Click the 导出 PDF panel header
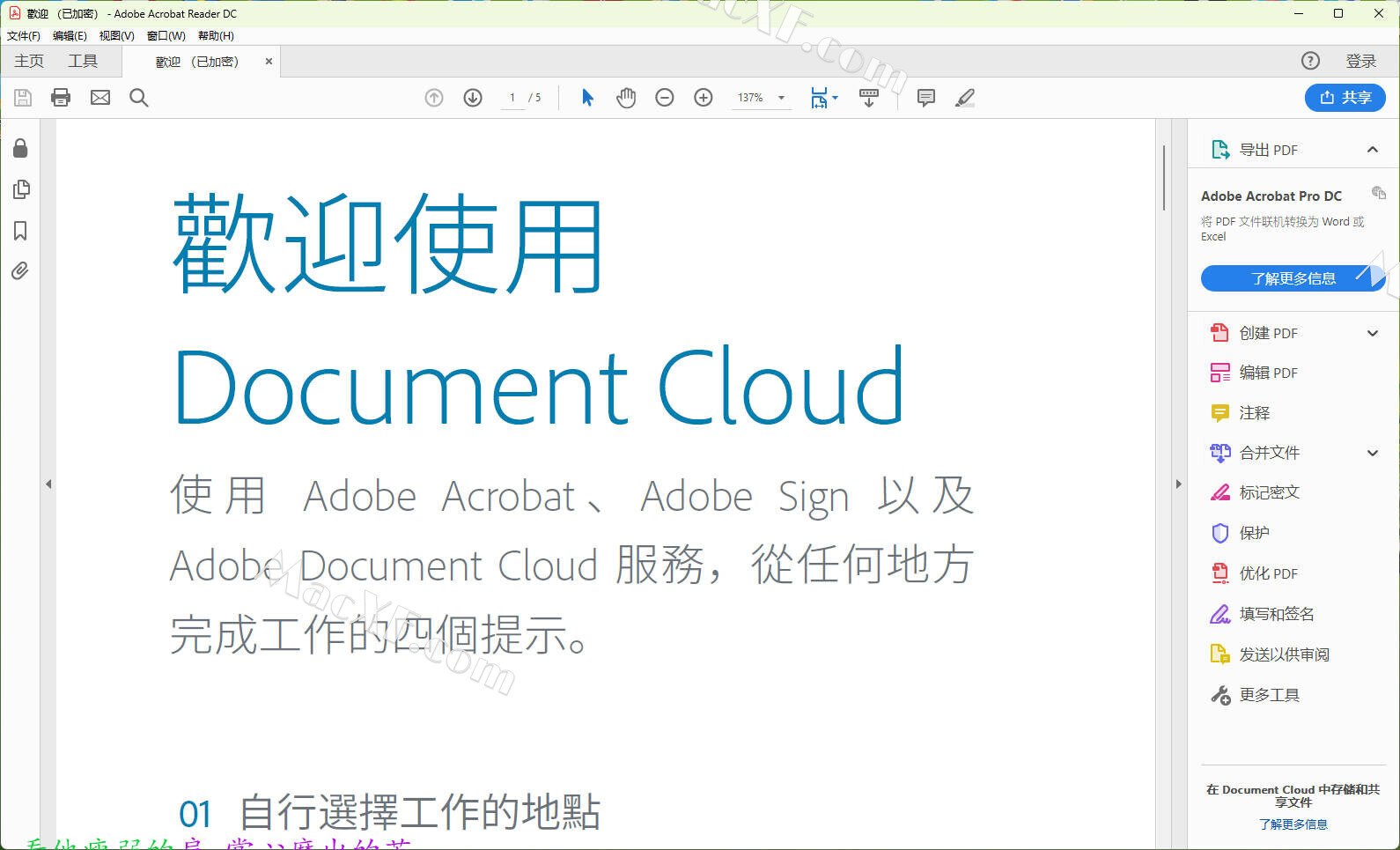1400x850 pixels. click(1293, 150)
